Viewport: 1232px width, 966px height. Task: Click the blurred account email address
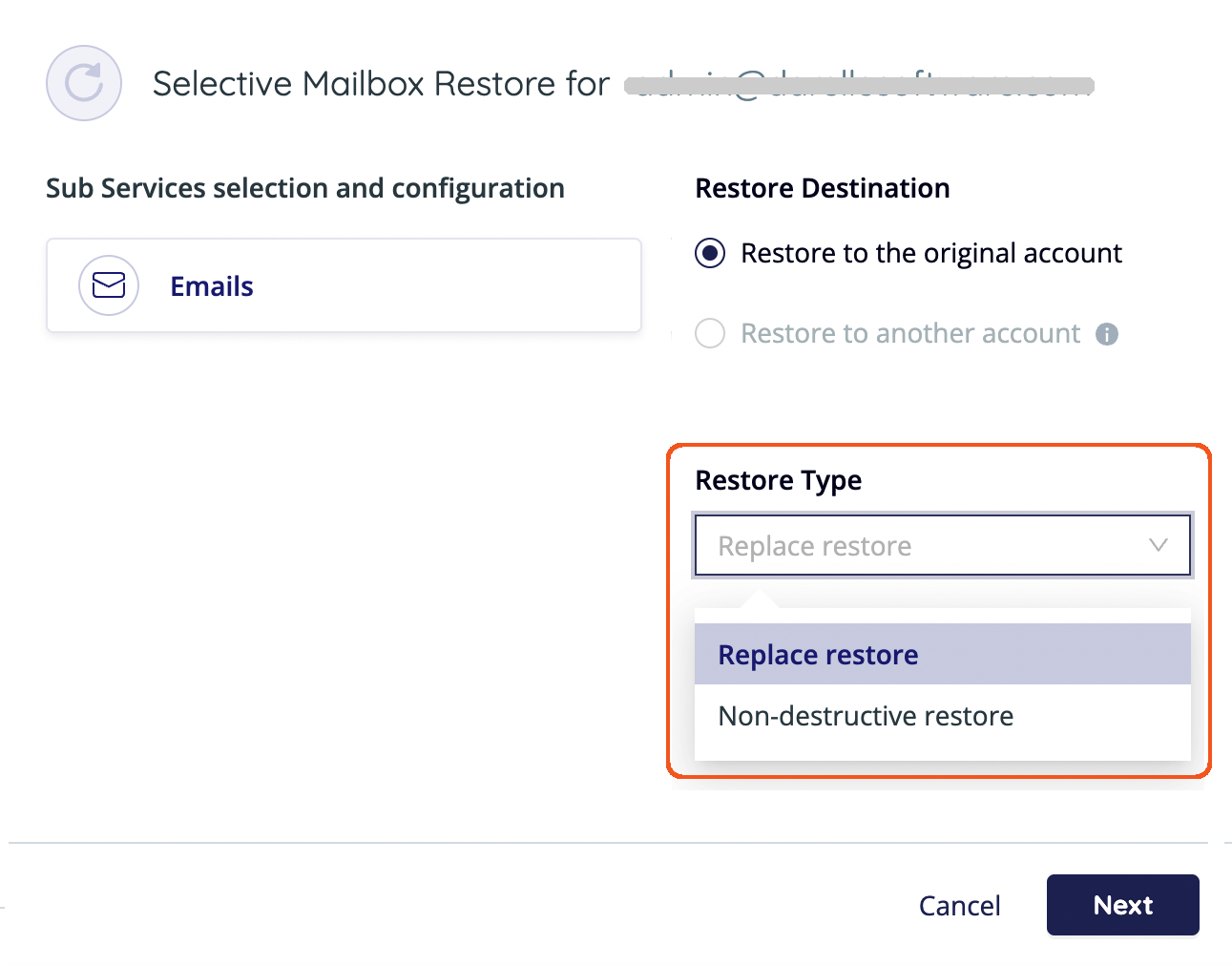point(859,85)
